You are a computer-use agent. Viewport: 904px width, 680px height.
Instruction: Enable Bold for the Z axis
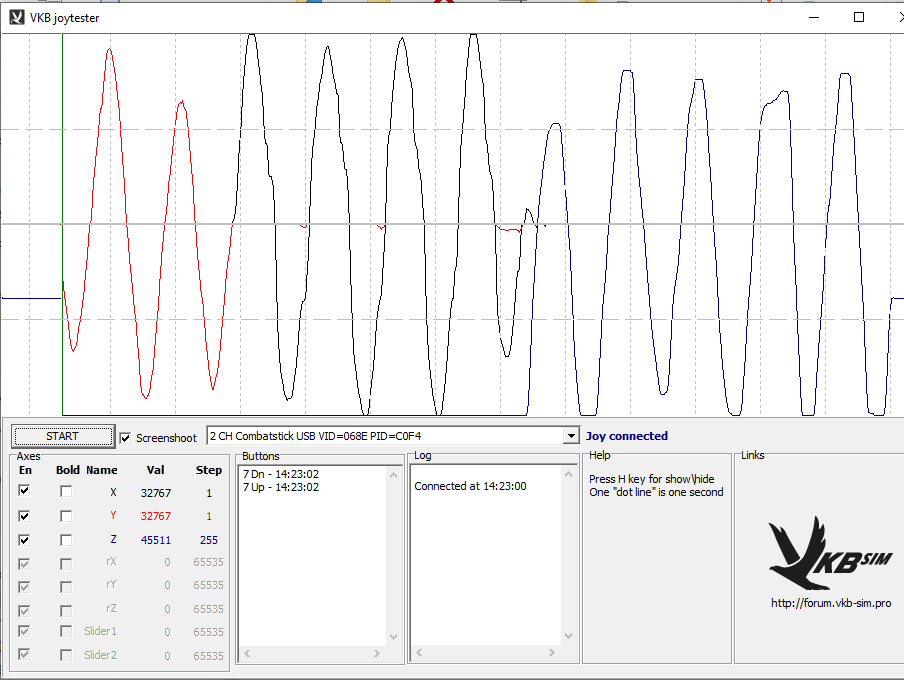(66, 540)
